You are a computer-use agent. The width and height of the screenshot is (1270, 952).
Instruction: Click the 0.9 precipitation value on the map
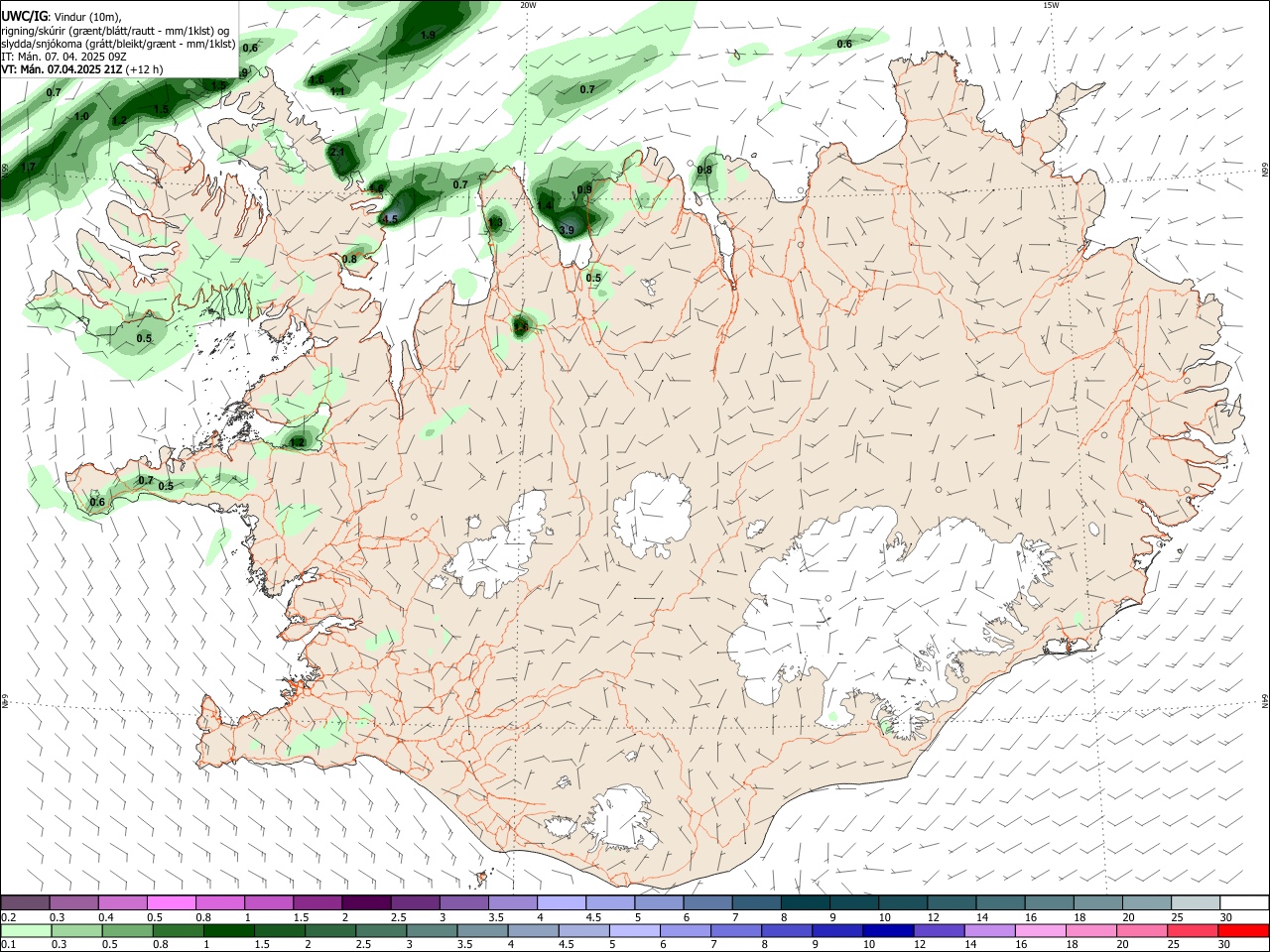point(584,189)
